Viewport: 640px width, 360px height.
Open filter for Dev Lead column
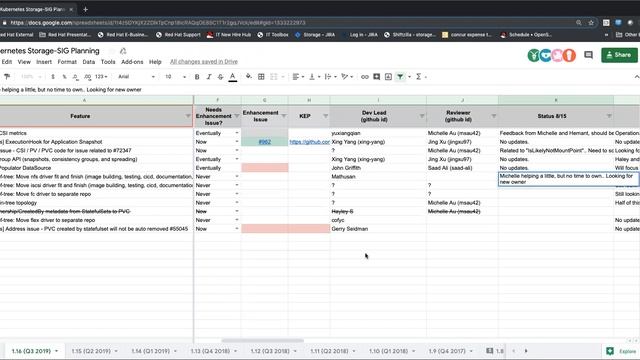click(x=421, y=116)
